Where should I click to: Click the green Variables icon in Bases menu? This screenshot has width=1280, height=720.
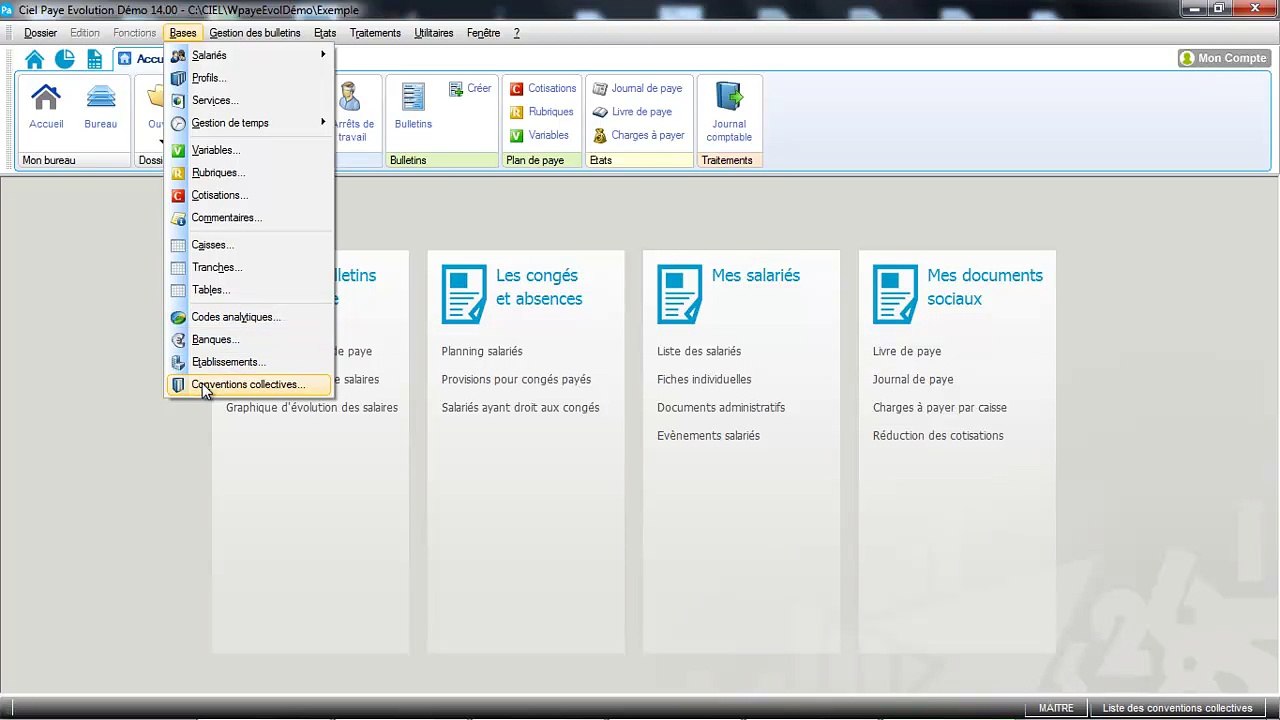click(178, 150)
